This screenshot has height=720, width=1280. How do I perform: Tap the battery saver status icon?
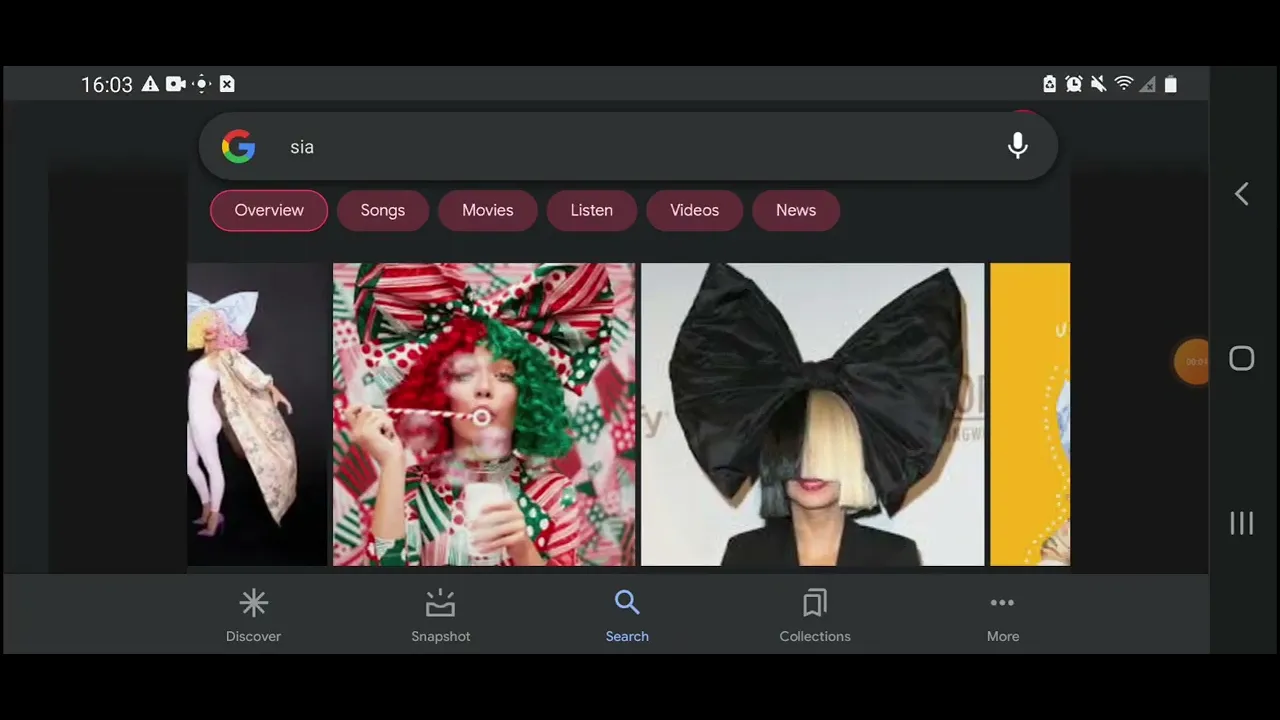tap(1049, 84)
